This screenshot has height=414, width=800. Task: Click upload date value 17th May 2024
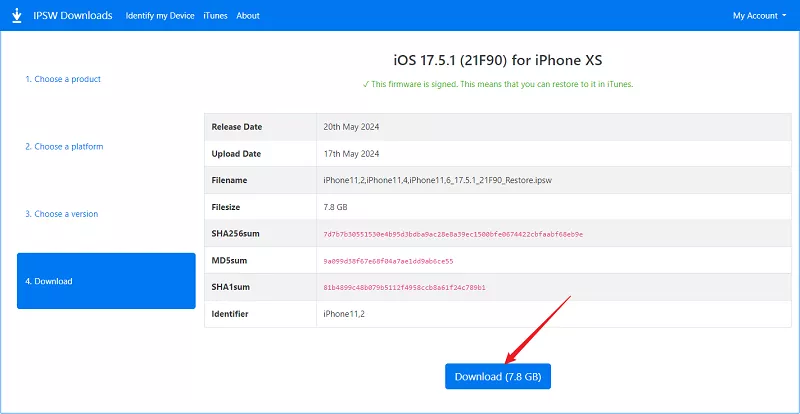(351, 154)
